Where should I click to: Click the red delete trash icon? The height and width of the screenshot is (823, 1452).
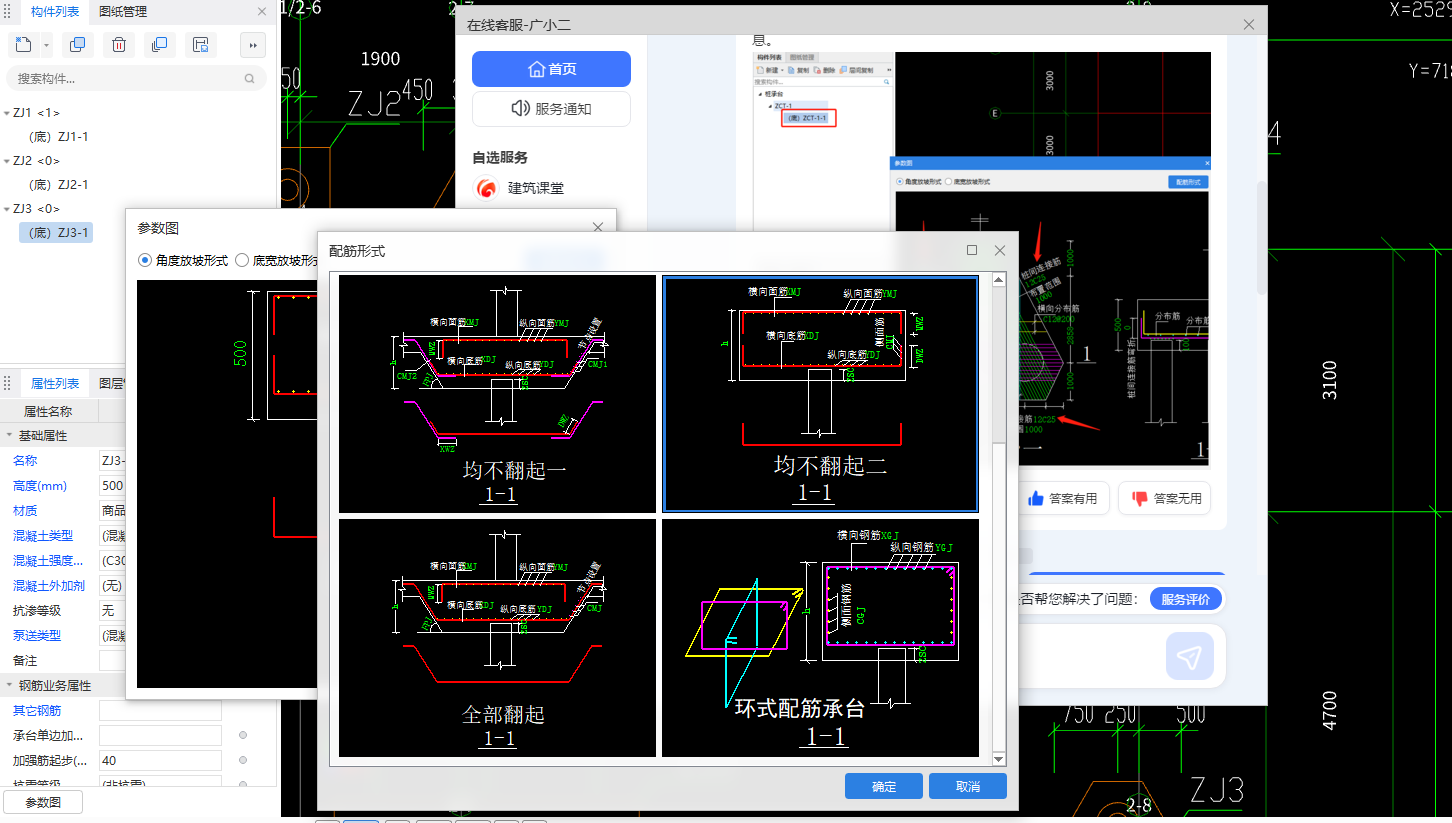coord(118,44)
